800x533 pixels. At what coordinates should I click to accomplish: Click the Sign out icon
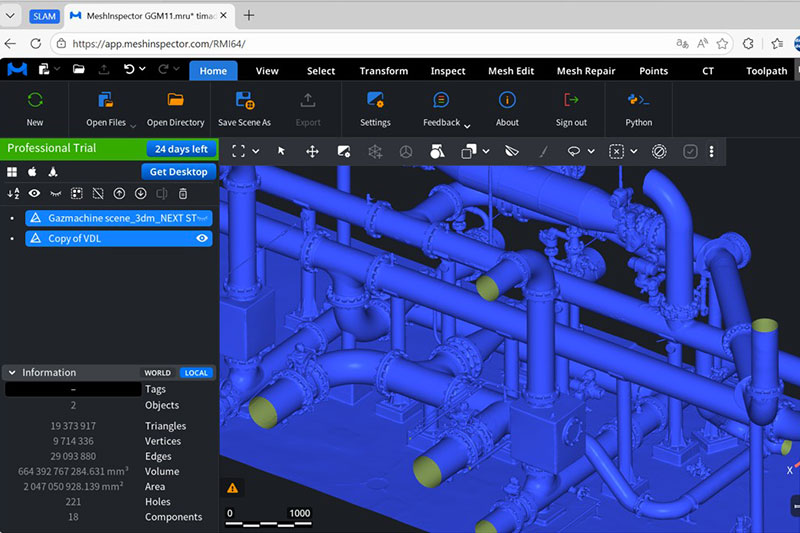[x=571, y=100]
